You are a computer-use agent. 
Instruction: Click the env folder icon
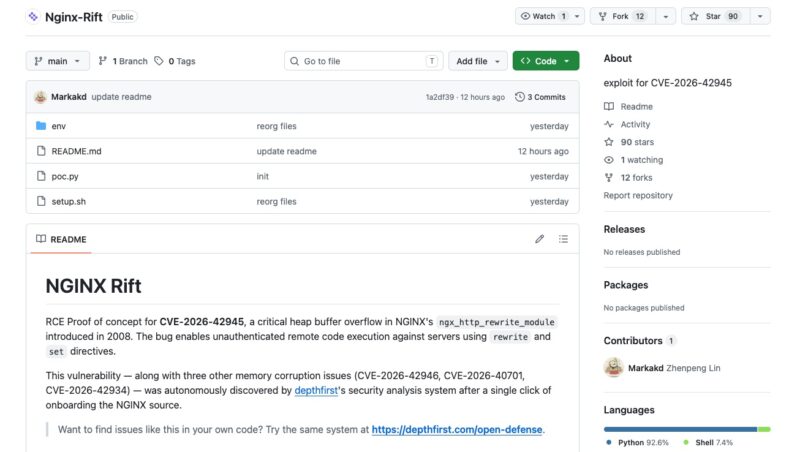click(41, 125)
